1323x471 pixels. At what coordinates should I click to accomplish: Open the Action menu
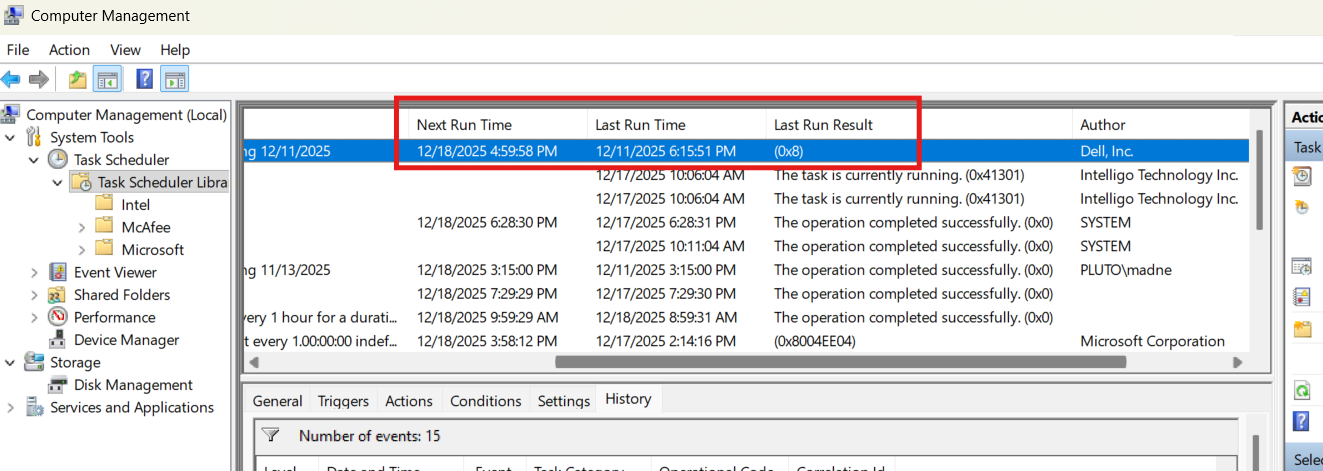pos(69,50)
